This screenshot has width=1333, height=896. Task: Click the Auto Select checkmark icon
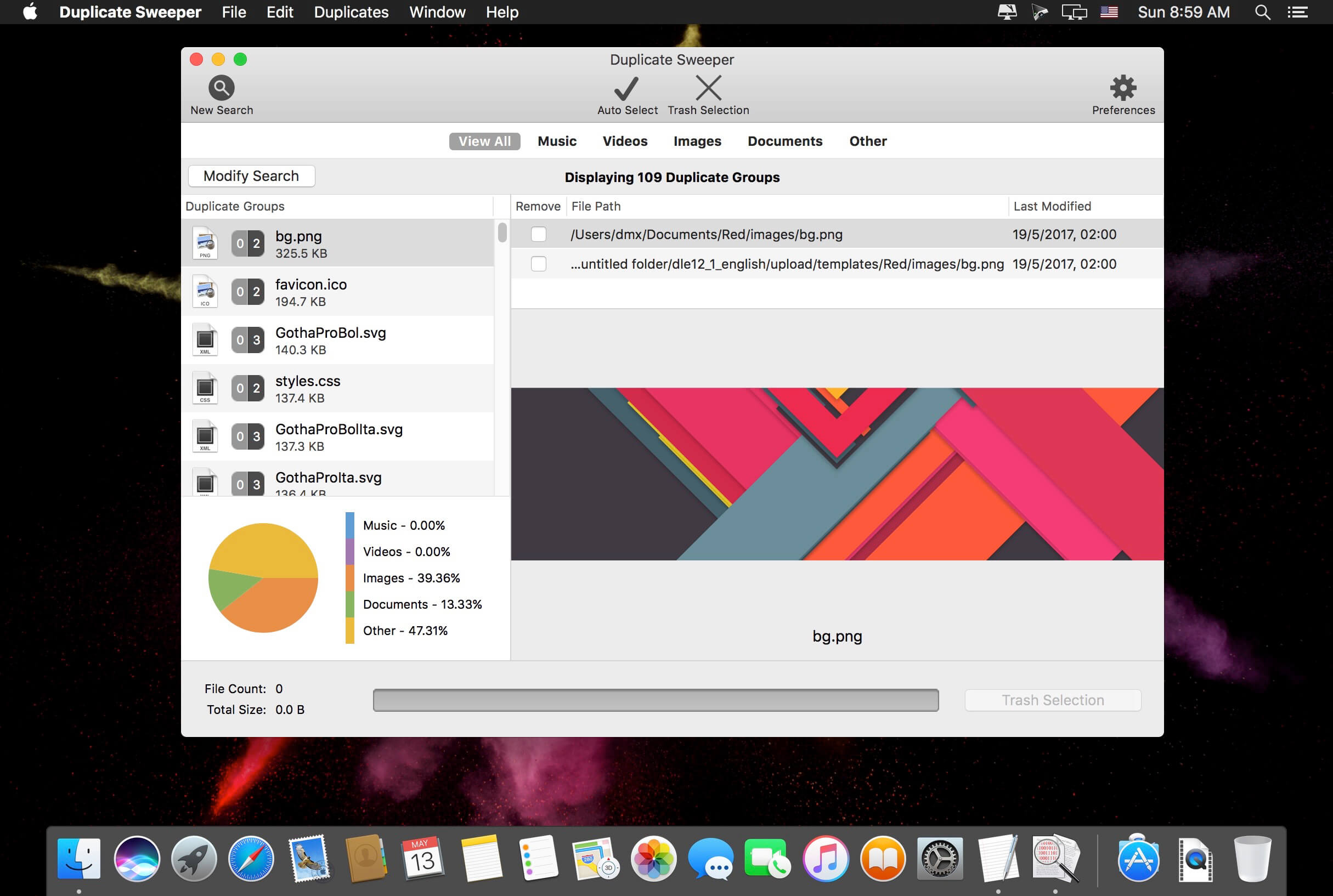point(626,88)
